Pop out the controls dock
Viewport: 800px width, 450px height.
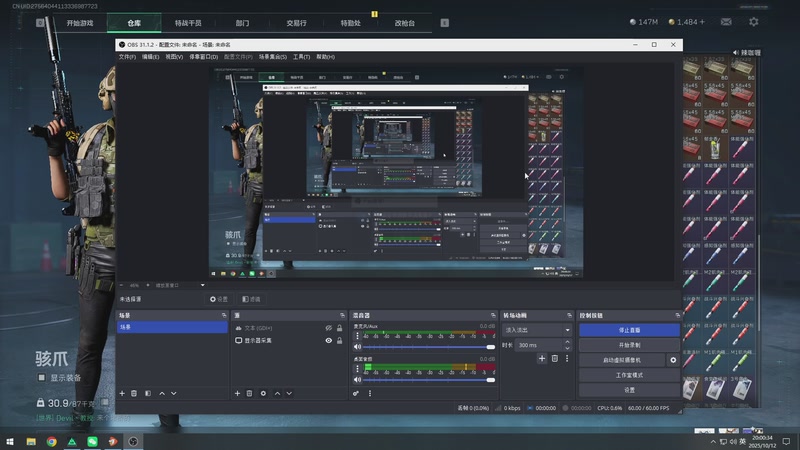[x=678, y=315]
